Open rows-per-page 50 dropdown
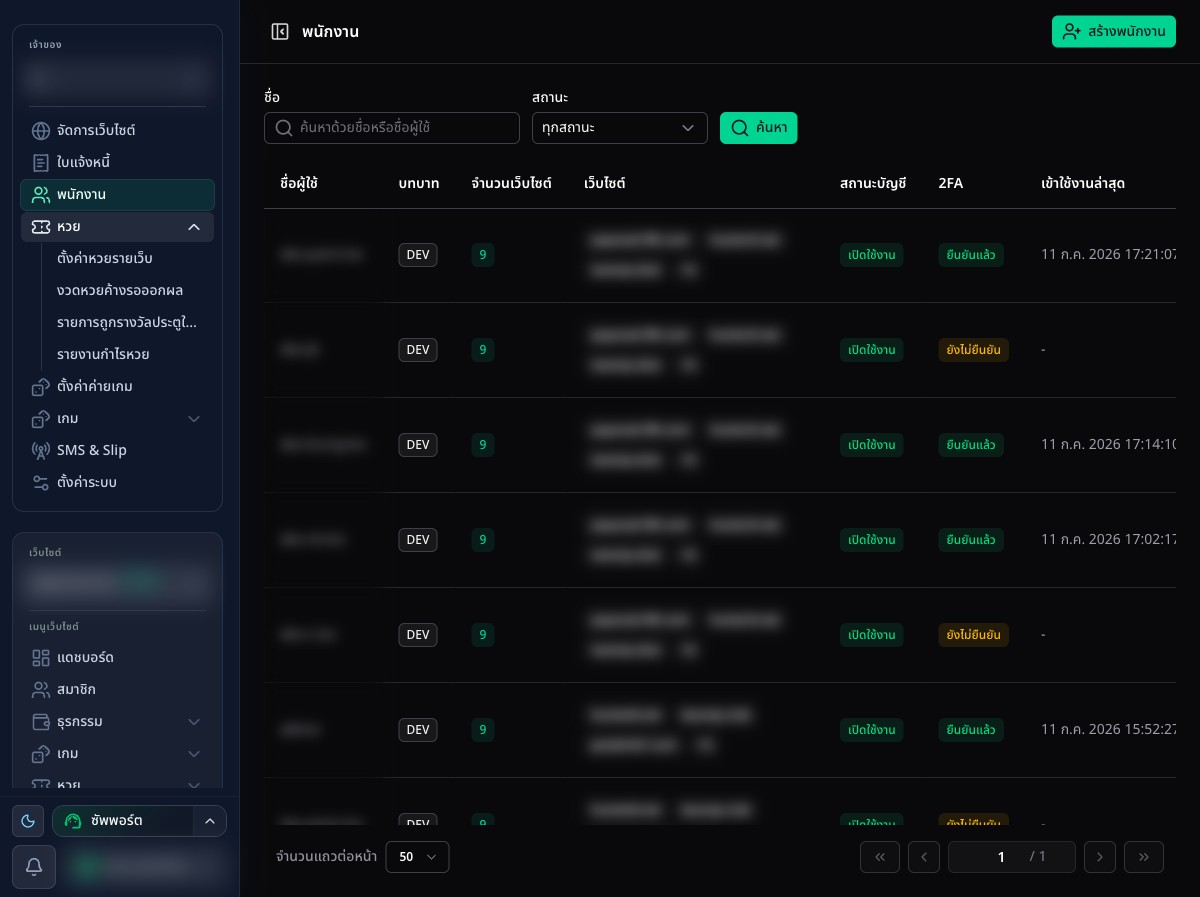 [417, 857]
